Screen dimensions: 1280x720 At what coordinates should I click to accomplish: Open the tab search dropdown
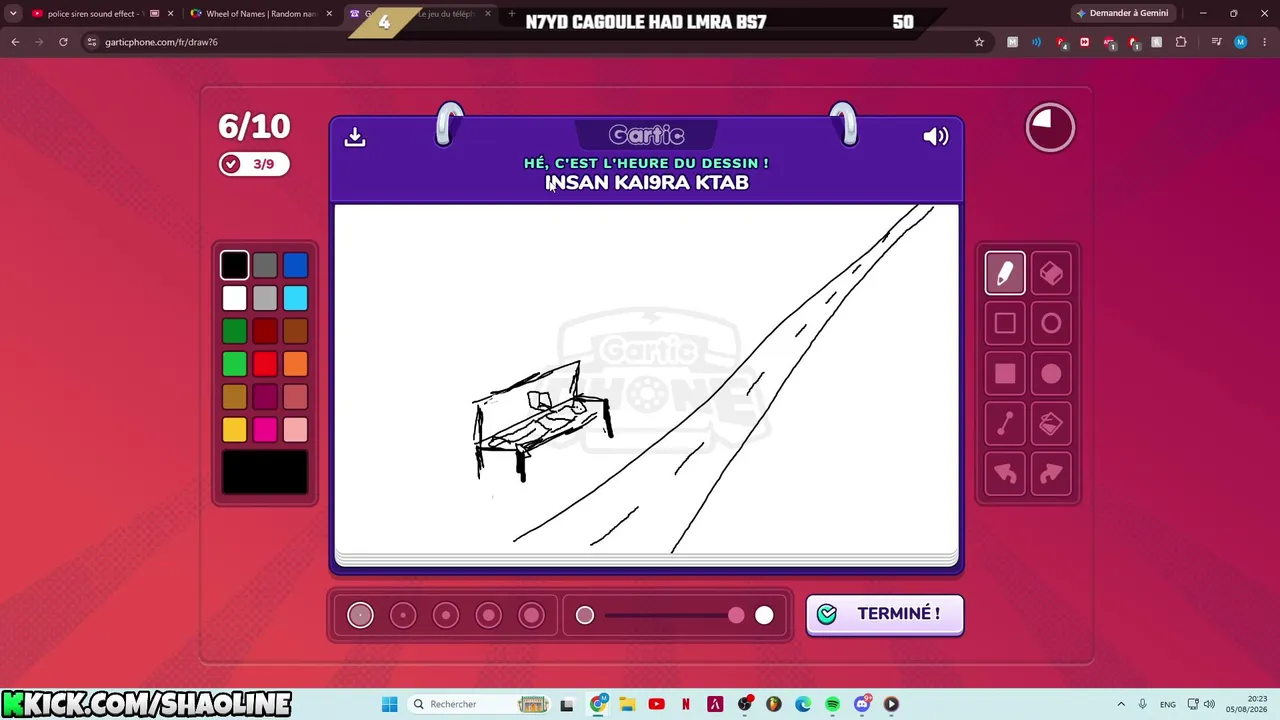[x=13, y=14]
